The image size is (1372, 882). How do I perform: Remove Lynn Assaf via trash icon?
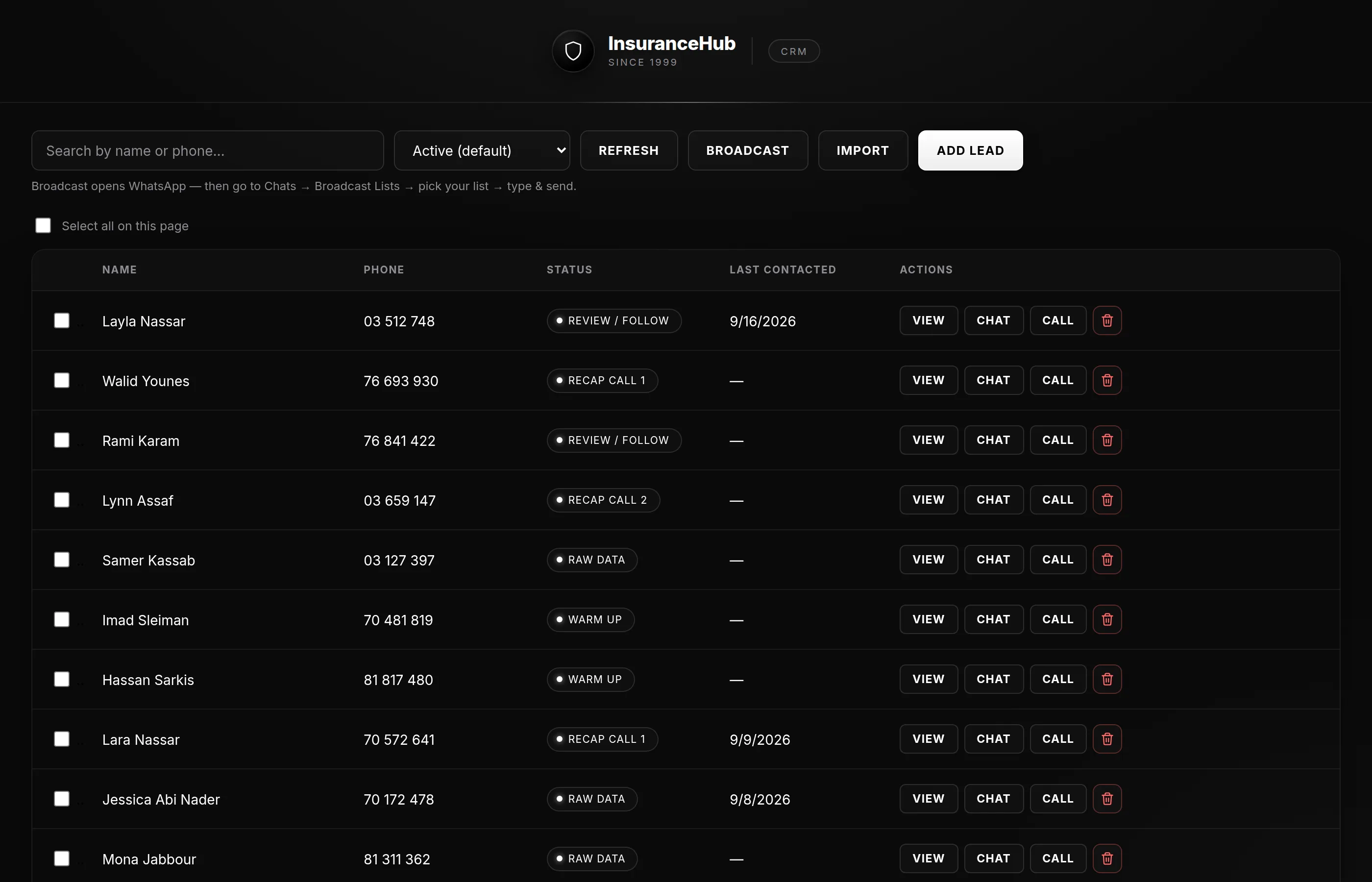(x=1107, y=500)
